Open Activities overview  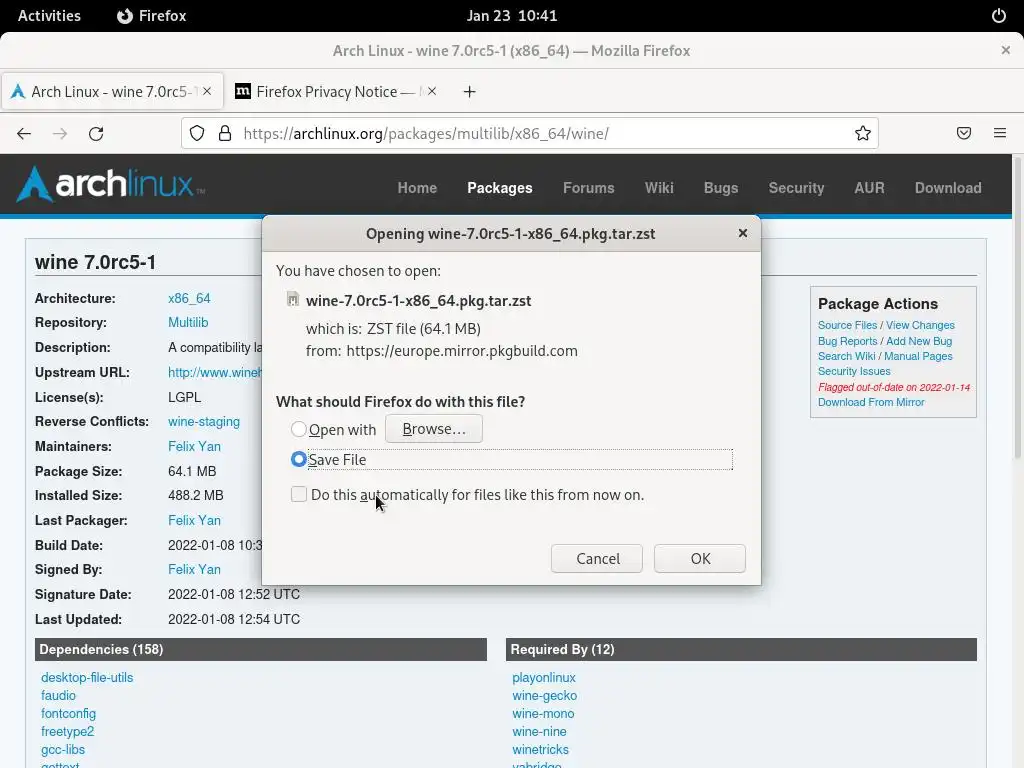(49, 16)
